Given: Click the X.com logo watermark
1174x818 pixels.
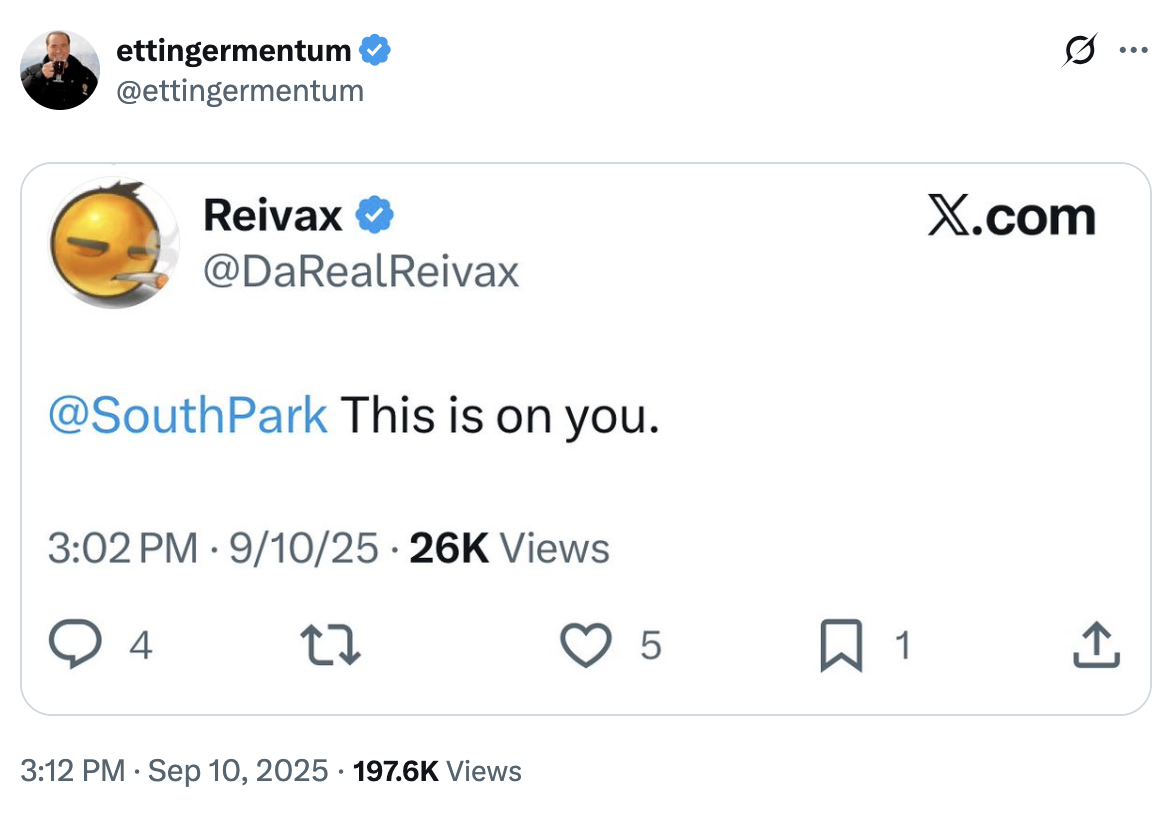Looking at the screenshot, I should (x=1011, y=217).
